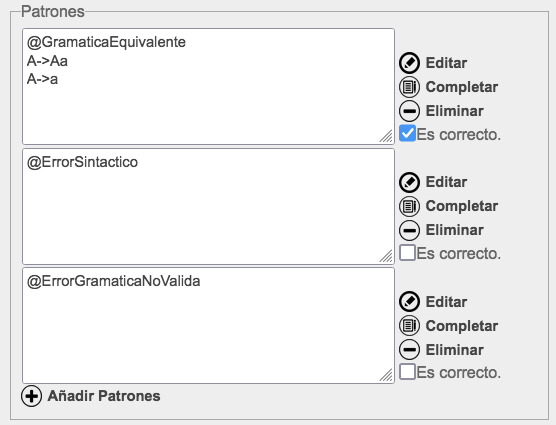Image resolution: width=556 pixels, height=425 pixels.
Task: Click the minus icon for the ErrorSintactico pattern
Action: click(410, 230)
